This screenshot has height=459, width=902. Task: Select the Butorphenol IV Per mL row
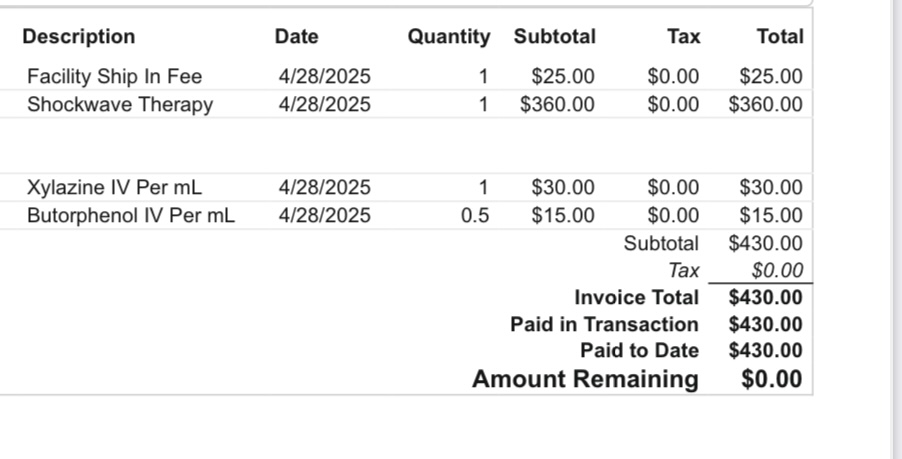tap(406, 216)
